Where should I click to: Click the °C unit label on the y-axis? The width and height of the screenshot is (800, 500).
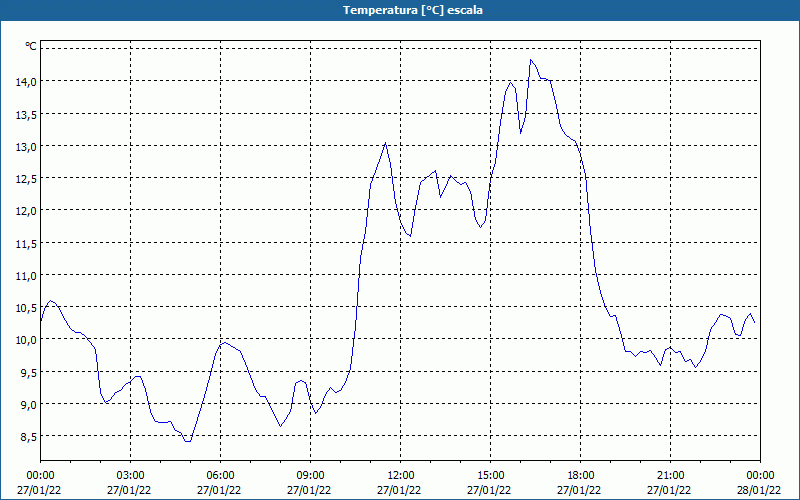tap(31, 46)
